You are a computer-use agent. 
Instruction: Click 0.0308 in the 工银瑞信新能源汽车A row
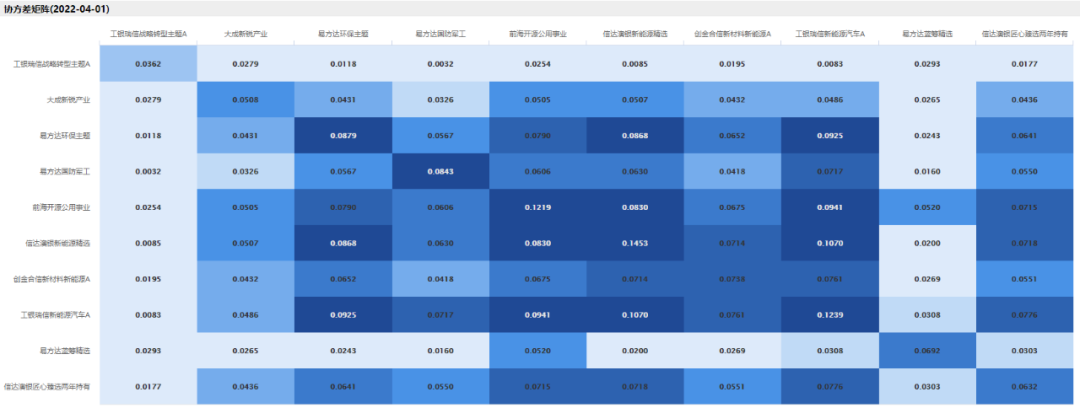pyautogui.click(x=927, y=314)
